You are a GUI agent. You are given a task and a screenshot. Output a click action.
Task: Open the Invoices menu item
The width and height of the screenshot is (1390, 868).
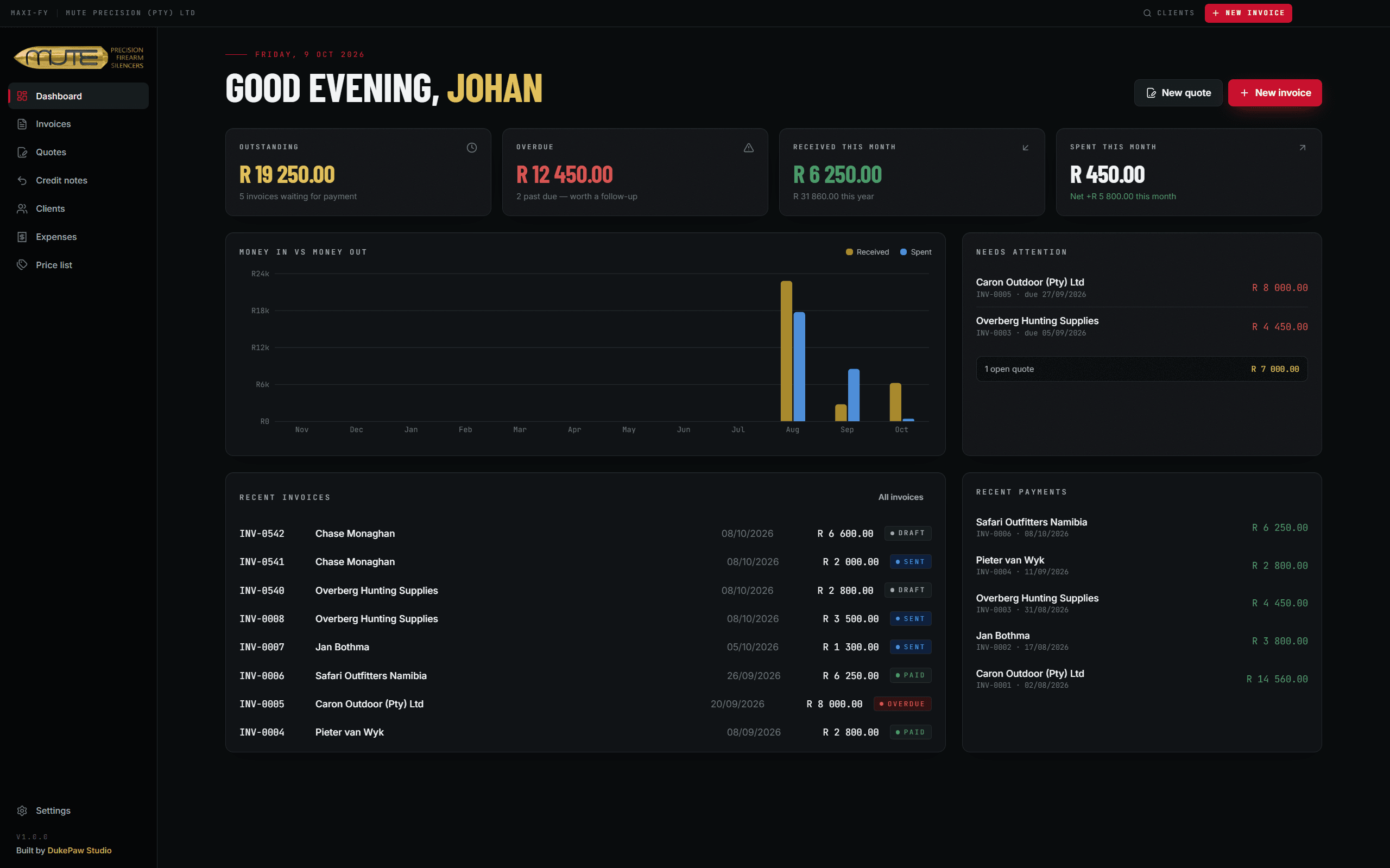click(x=78, y=124)
